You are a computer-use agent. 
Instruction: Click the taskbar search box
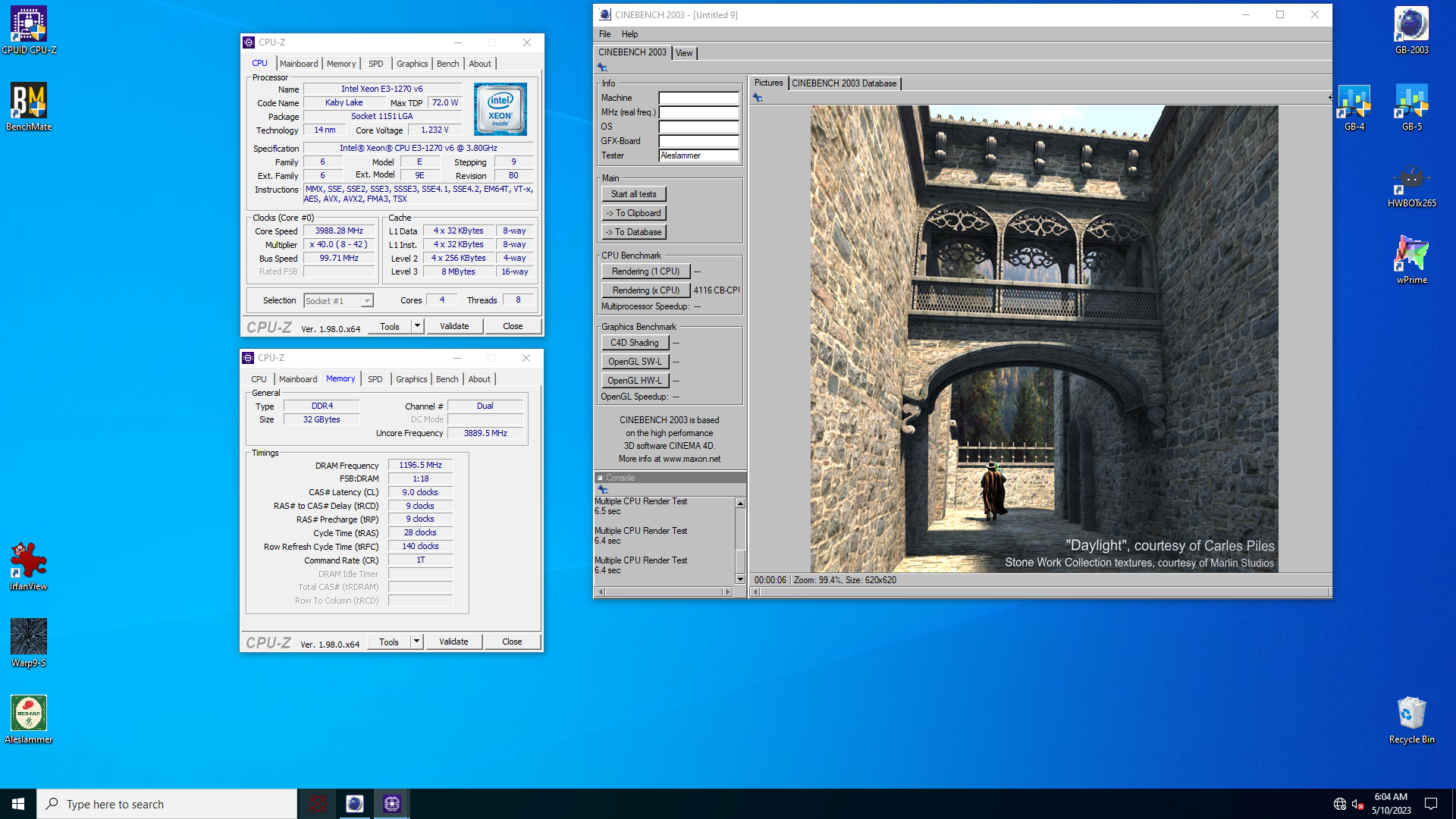pyautogui.click(x=167, y=804)
